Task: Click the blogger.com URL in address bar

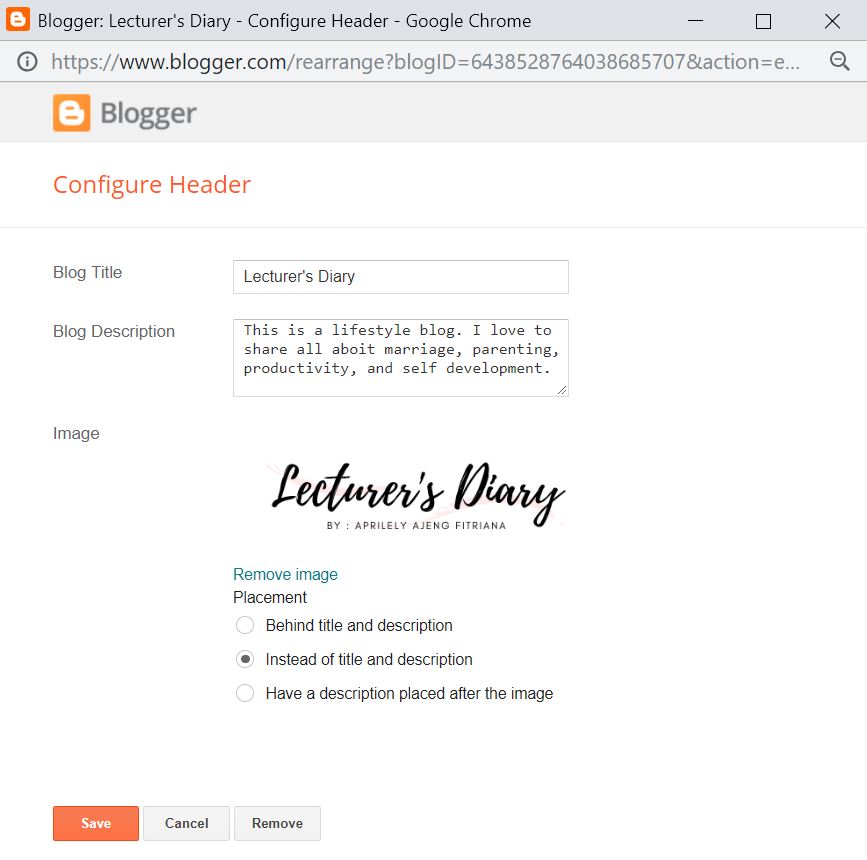Action: click(425, 61)
